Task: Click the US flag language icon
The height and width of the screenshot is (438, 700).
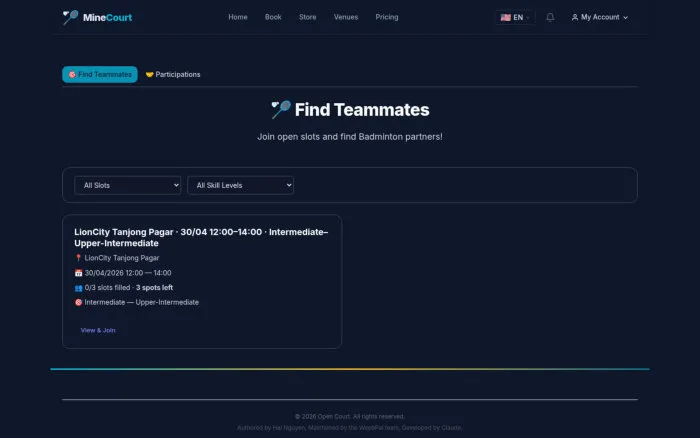Action: coord(505,17)
